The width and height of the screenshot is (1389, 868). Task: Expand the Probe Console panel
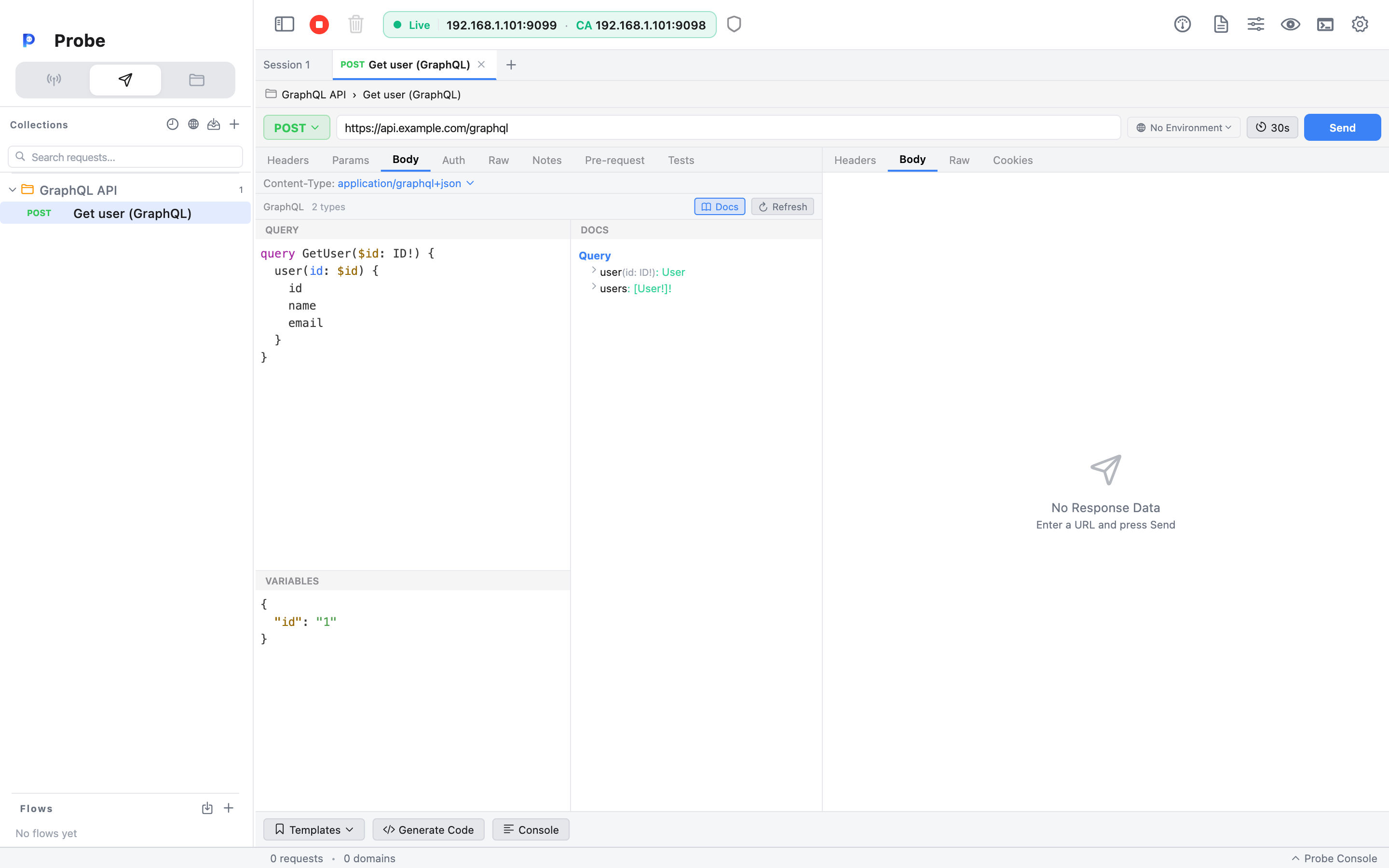click(1335, 858)
